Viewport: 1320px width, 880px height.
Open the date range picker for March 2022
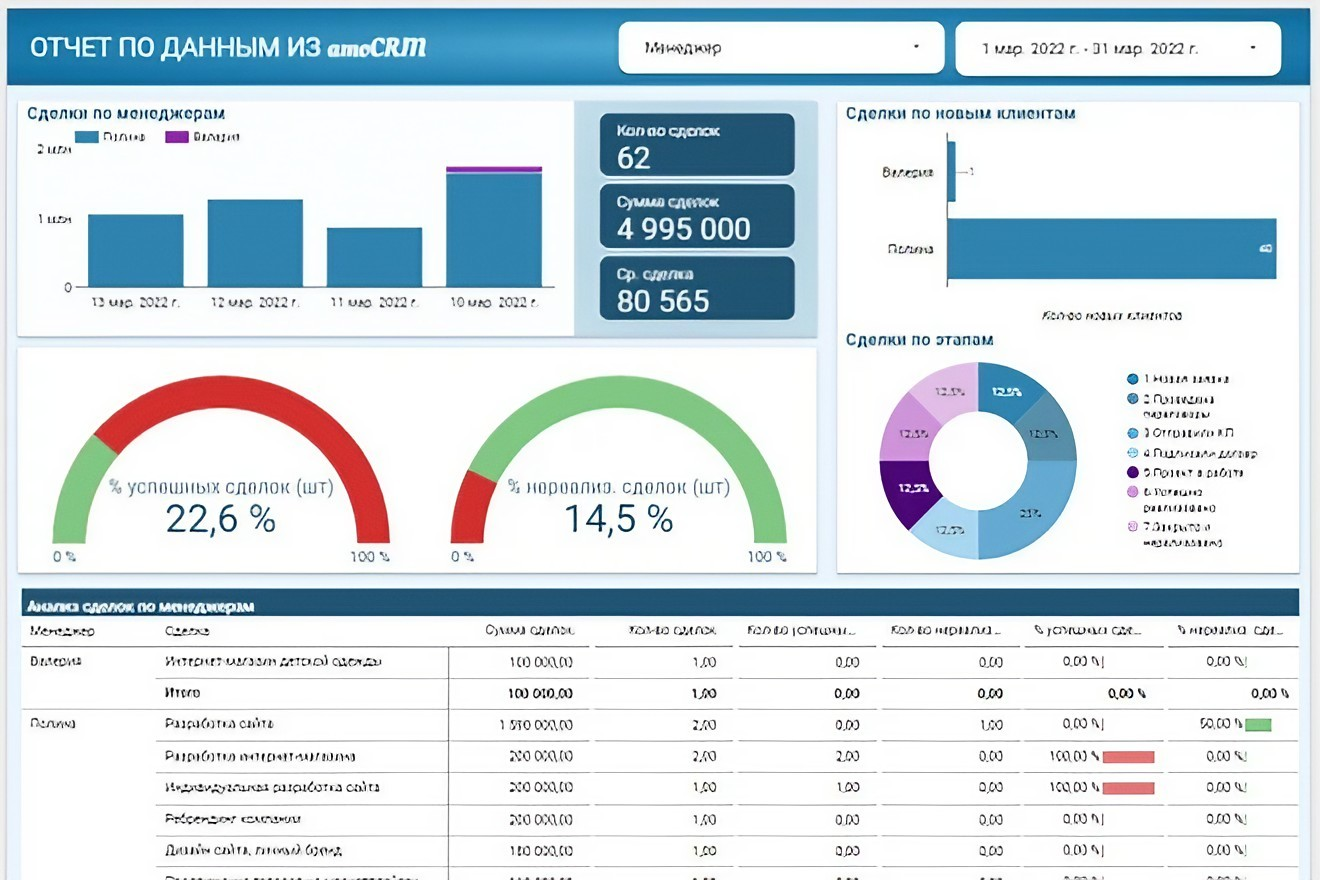[x=1117, y=48]
